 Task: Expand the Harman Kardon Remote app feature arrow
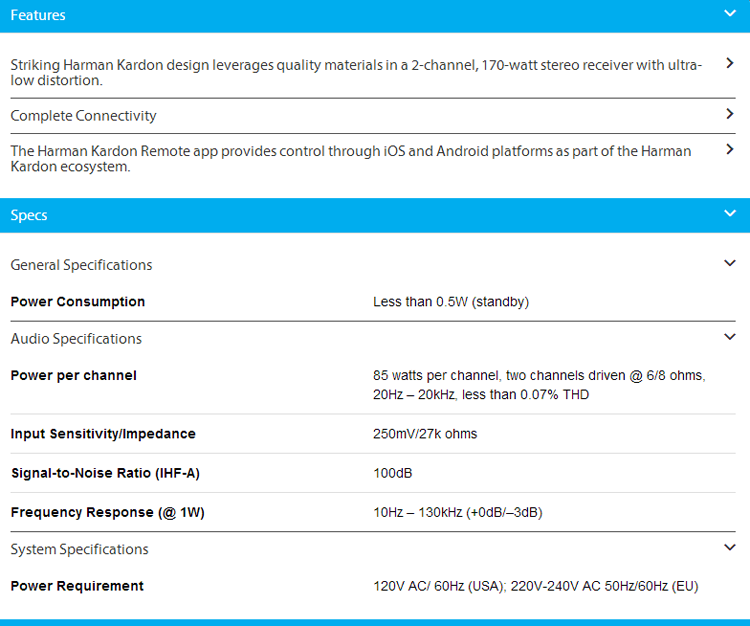pyautogui.click(x=729, y=149)
